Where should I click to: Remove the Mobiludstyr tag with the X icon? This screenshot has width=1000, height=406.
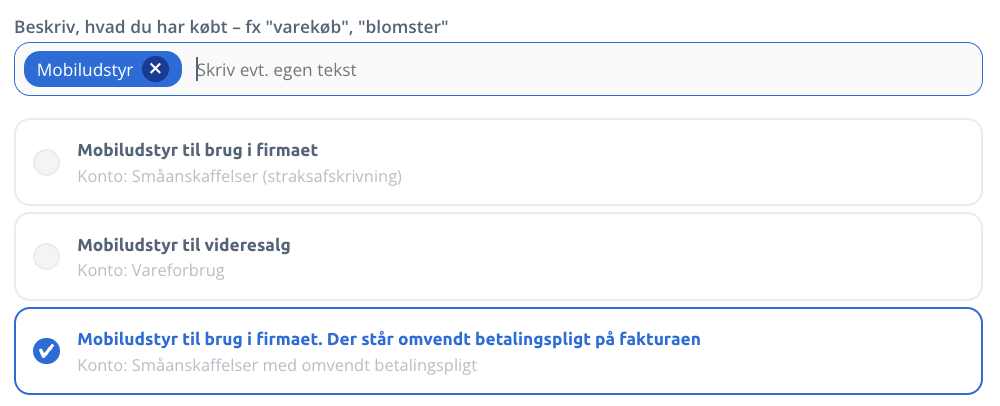[155, 69]
